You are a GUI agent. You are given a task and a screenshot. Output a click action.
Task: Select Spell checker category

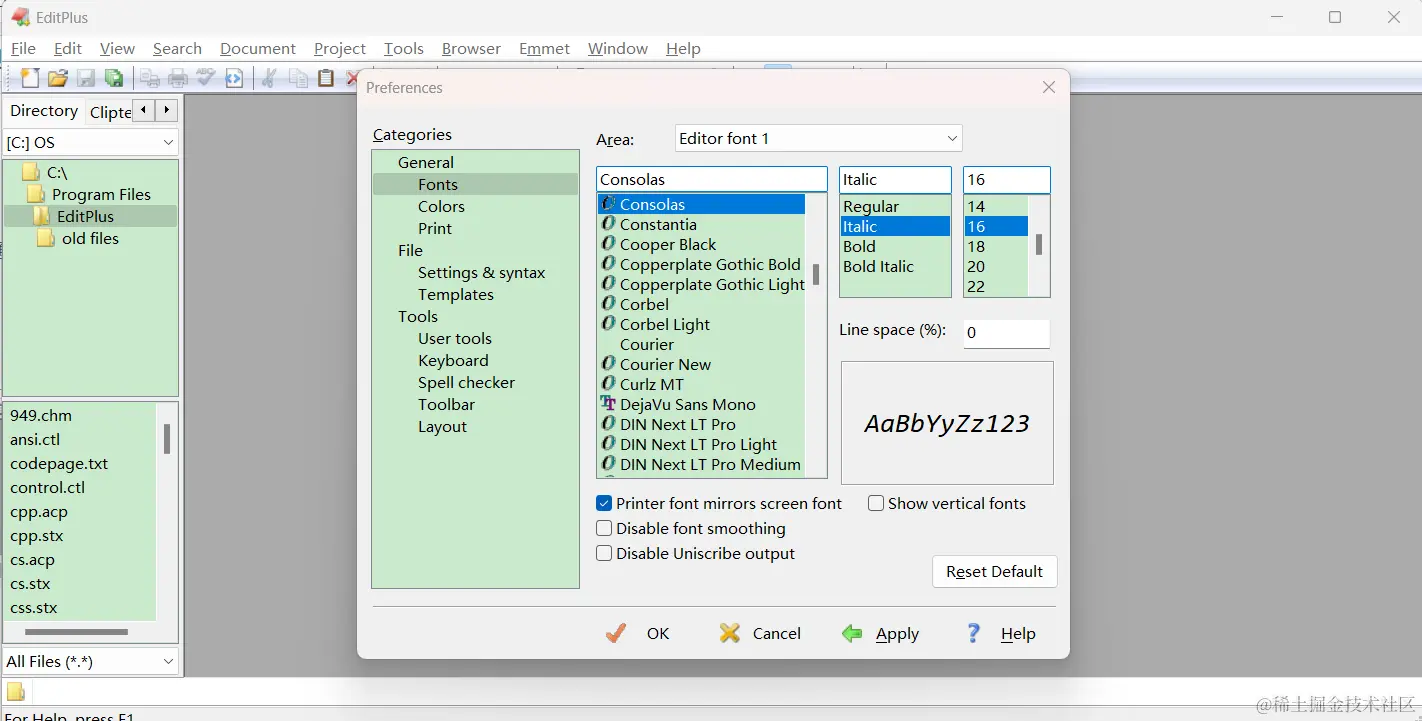[x=466, y=383]
